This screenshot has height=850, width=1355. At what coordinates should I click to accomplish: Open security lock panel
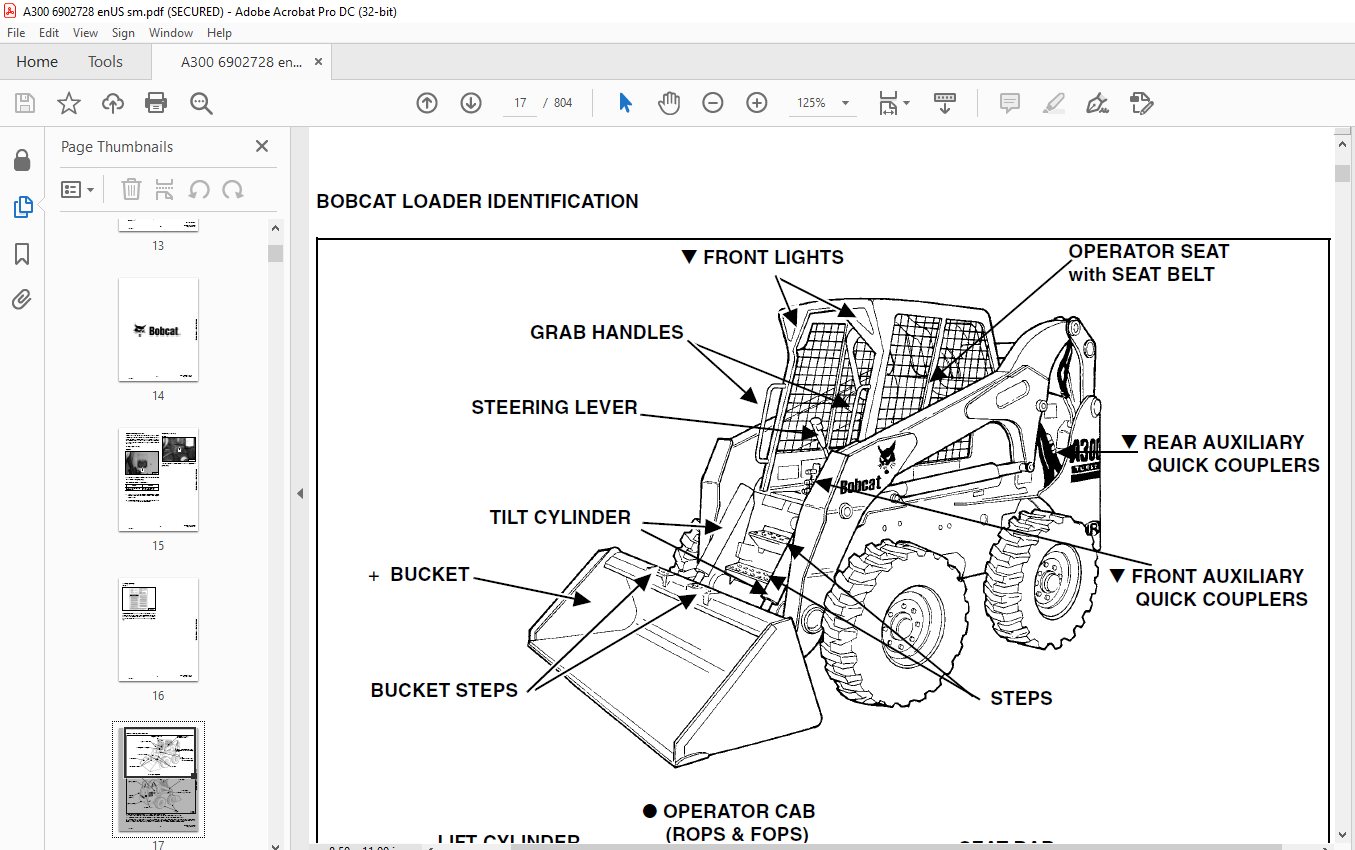click(22, 161)
